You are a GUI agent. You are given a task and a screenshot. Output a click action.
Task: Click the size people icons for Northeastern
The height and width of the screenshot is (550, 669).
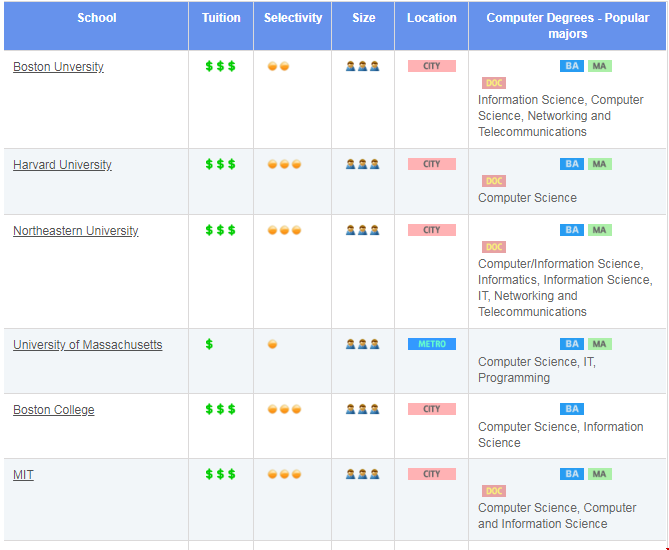click(x=362, y=230)
